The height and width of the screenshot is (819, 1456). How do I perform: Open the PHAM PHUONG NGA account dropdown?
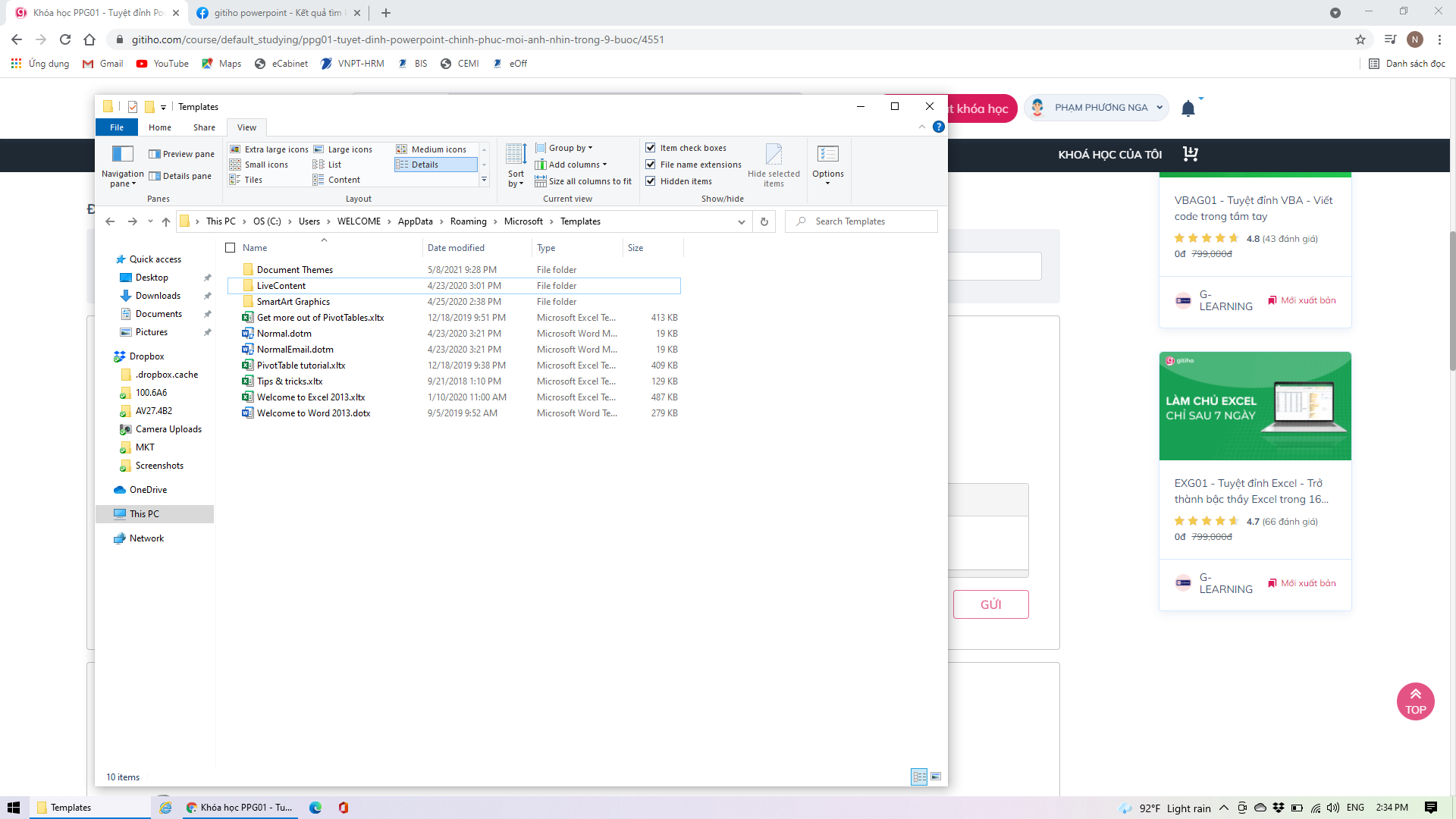click(1097, 108)
